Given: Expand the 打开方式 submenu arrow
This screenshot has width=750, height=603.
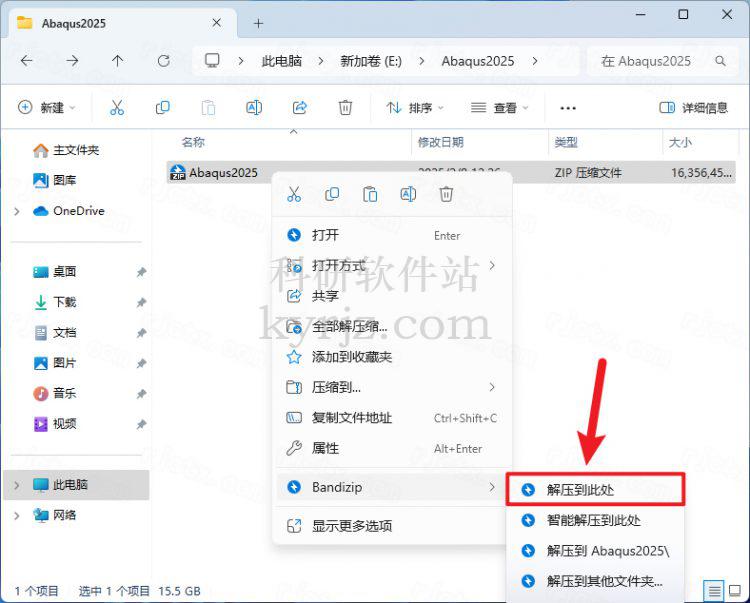Looking at the screenshot, I should (492, 265).
